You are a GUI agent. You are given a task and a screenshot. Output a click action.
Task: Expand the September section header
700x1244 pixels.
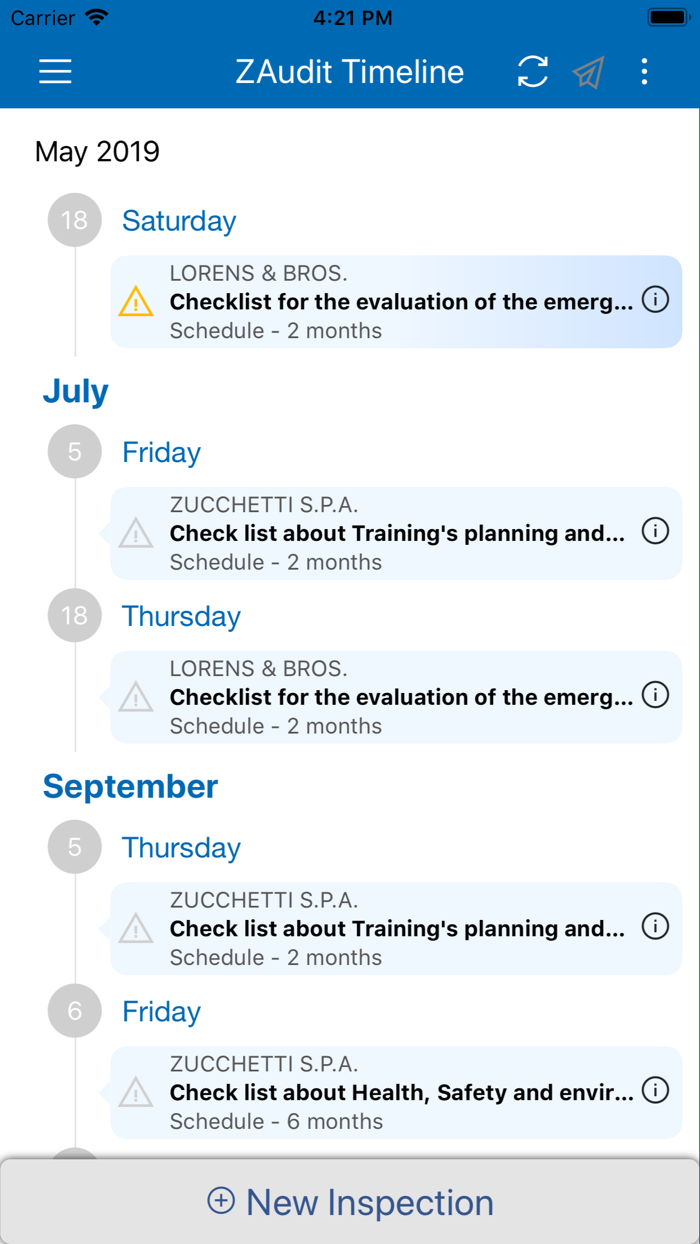coord(130,787)
